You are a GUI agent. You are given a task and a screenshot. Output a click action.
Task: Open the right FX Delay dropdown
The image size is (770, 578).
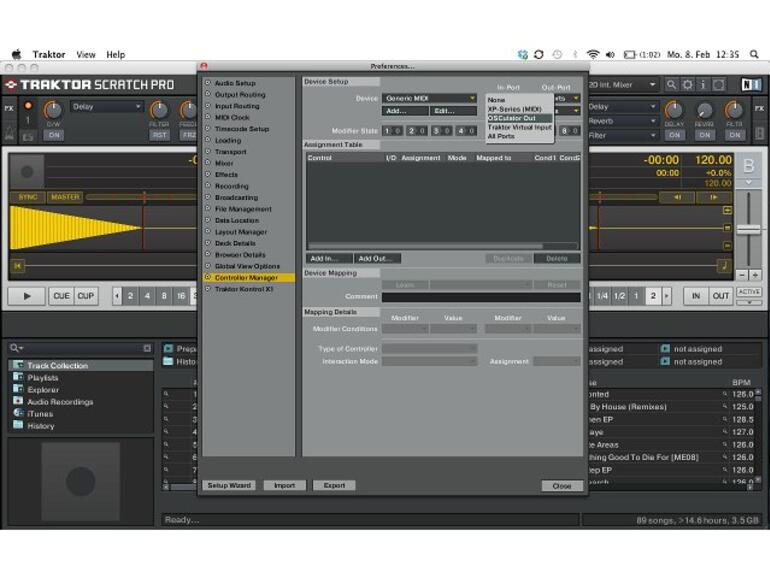point(622,107)
